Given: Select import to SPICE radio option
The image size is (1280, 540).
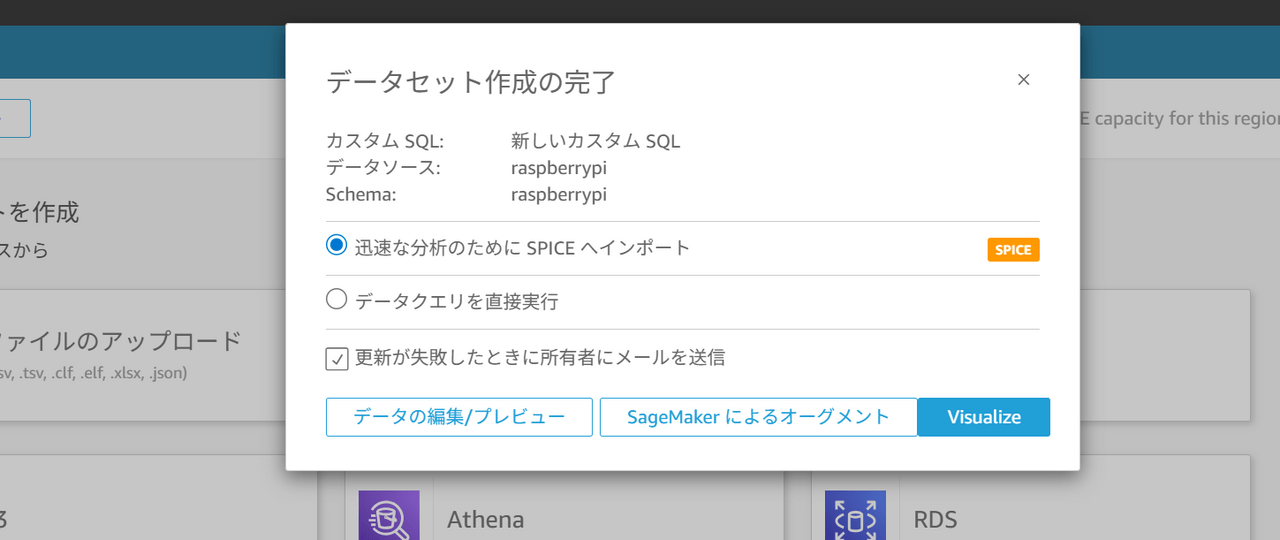Looking at the screenshot, I should click(x=337, y=246).
